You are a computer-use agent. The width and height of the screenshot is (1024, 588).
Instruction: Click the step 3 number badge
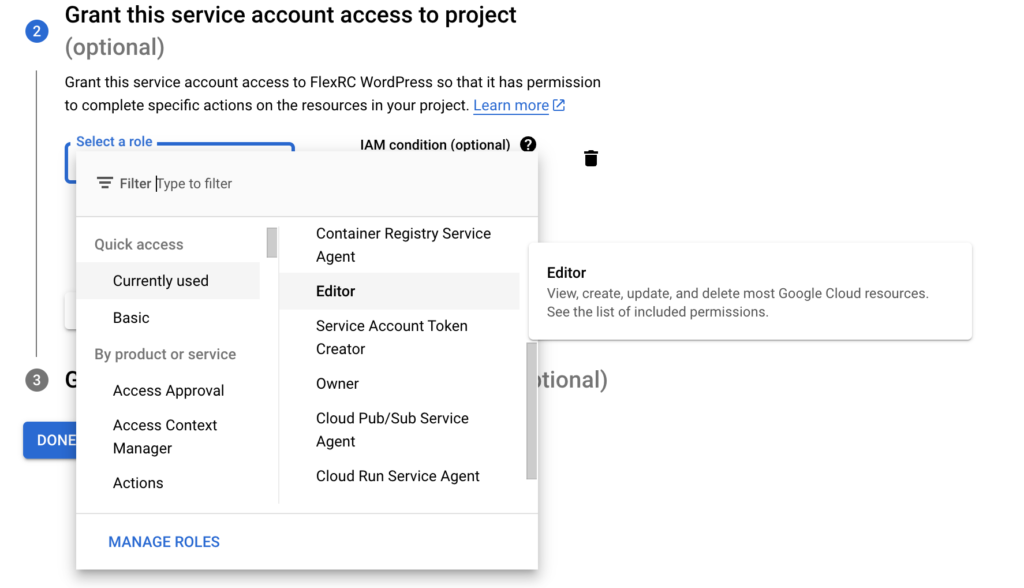(37, 380)
